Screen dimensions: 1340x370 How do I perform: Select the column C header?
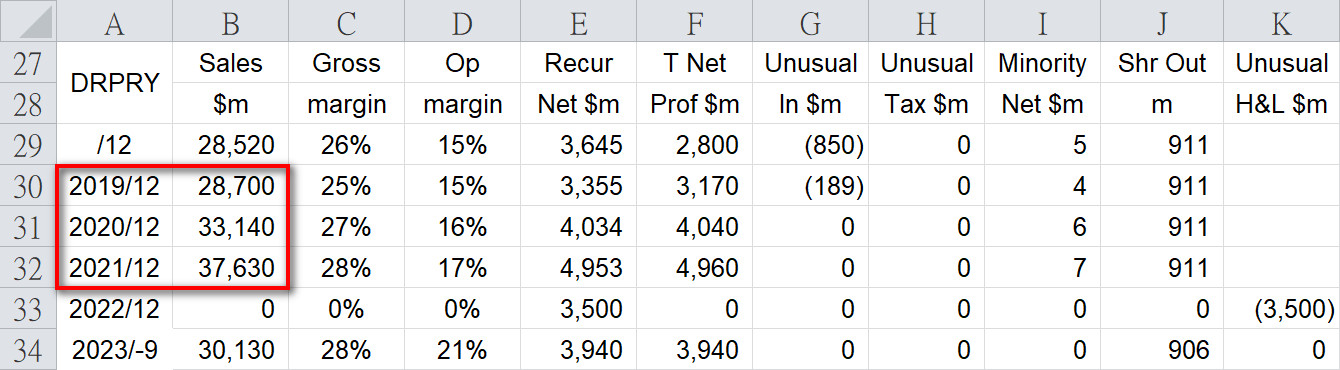[x=346, y=20]
